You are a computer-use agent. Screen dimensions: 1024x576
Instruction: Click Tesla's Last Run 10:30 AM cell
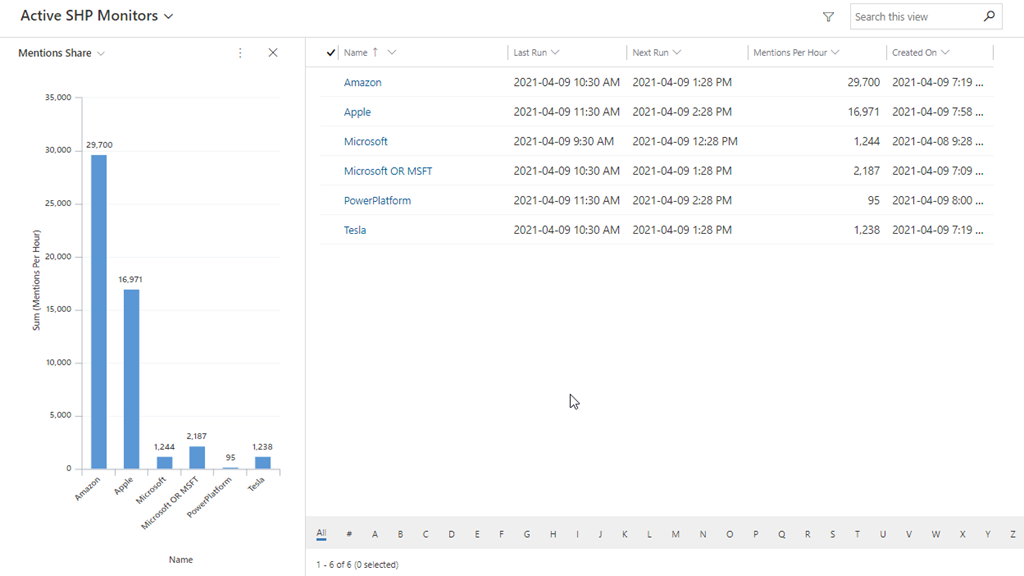(x=566, y=230)
